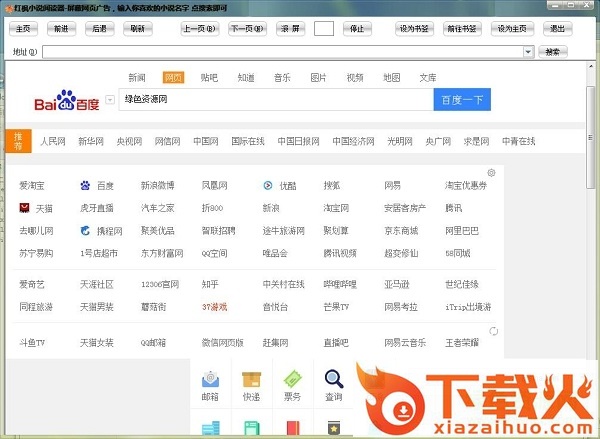Viewport: 600px width, 439px height.
Task: Open the 查询 magnifier icon
Action: coord(334,379)
